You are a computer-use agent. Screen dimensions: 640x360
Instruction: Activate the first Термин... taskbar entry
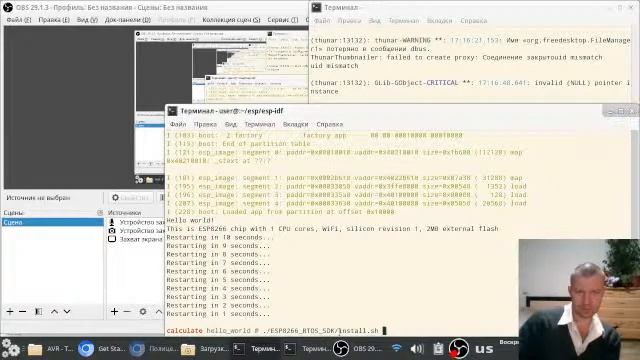coord(256,349)
